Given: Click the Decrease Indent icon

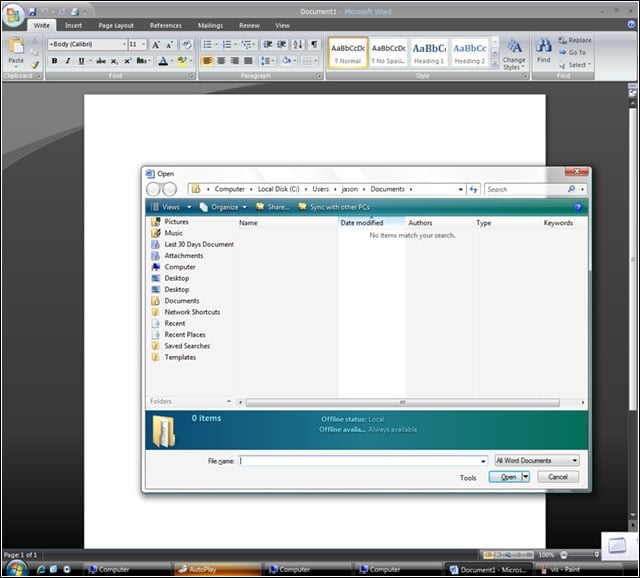Looking at the screenshot, I should point(268,44).
